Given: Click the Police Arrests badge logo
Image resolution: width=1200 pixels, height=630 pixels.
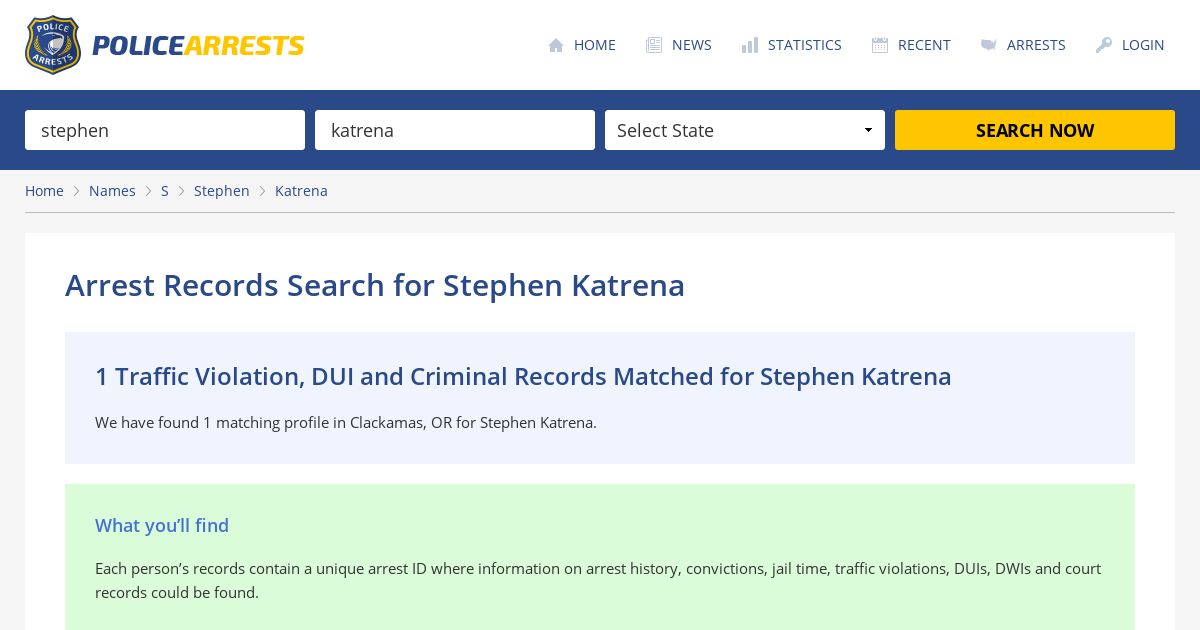Looking at the screenshot, I should tap(52, 45).
